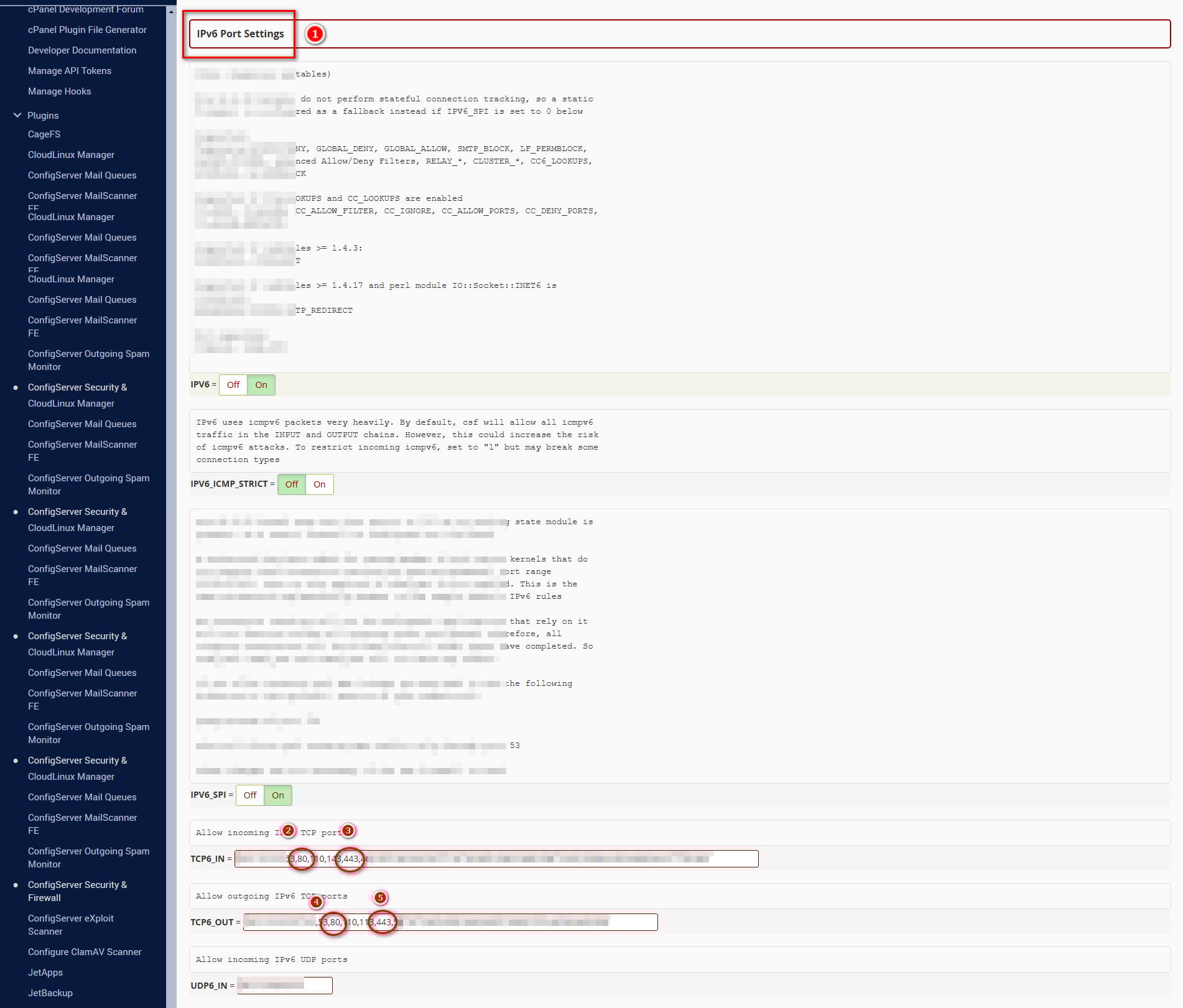
Task: Focus the TCP6_IN ports field
Action: click(496, 859)
